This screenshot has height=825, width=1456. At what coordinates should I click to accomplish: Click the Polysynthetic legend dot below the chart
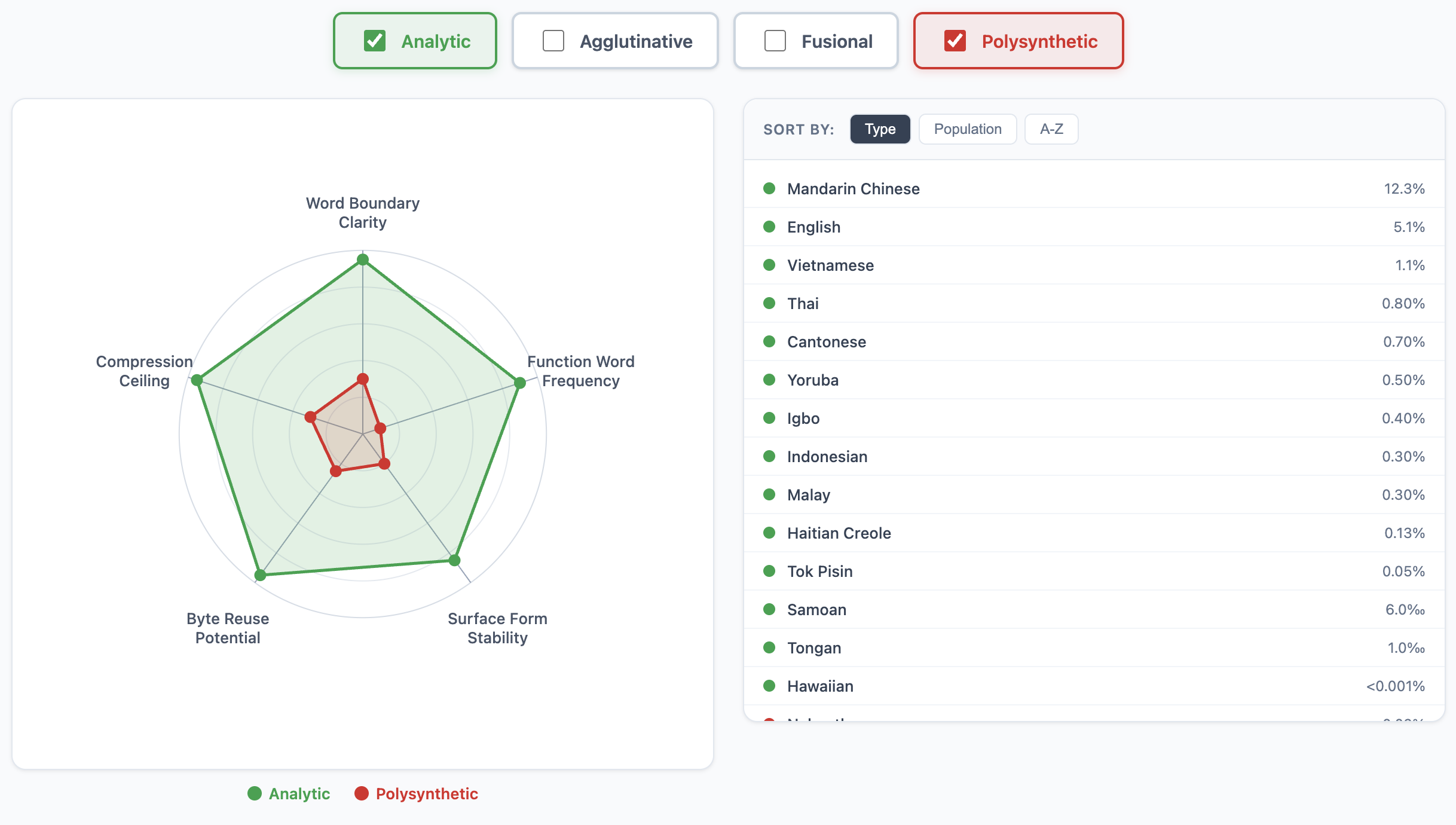[x=362, y=793]
